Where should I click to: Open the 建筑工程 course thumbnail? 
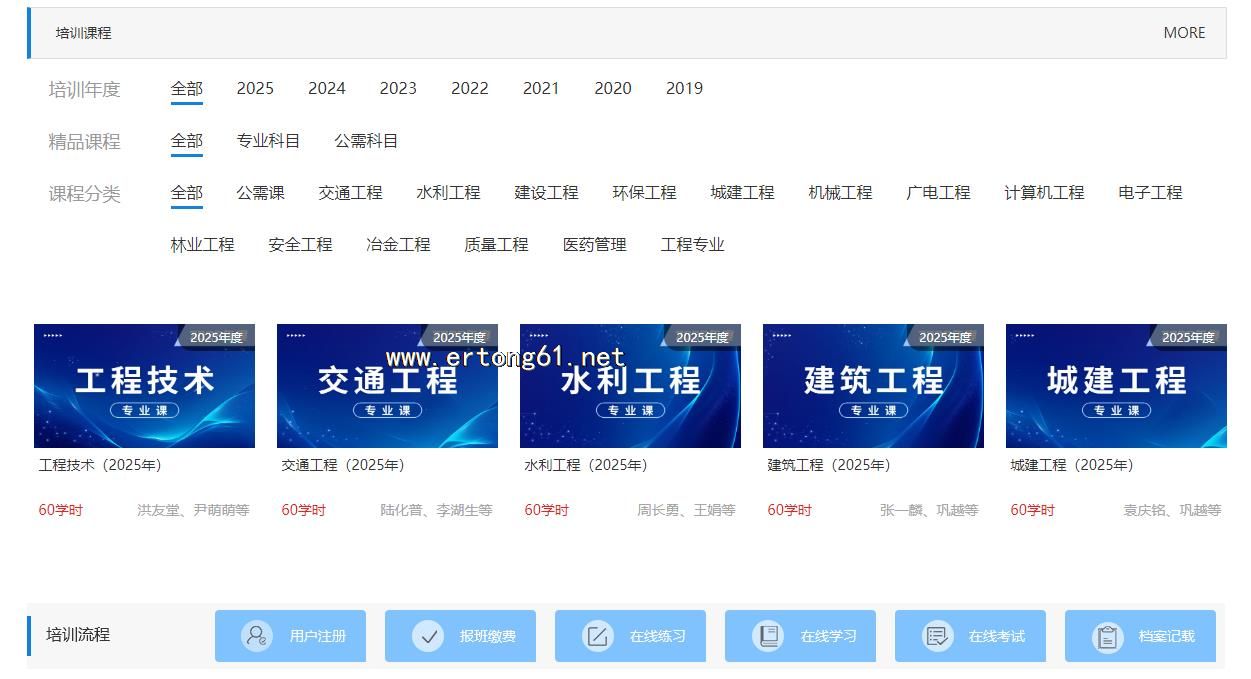pos(873,385)
